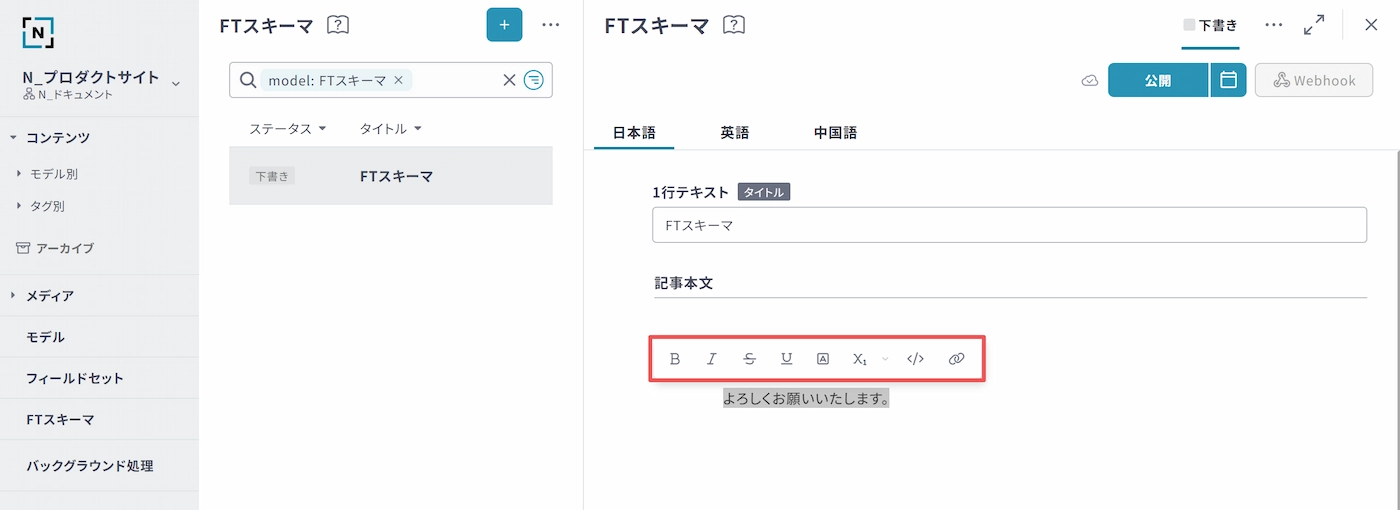Image resolution: width=1400 pixels, height=510 pixels.
Task: Click the add new content plus button
Action: [x=504, y=25]
